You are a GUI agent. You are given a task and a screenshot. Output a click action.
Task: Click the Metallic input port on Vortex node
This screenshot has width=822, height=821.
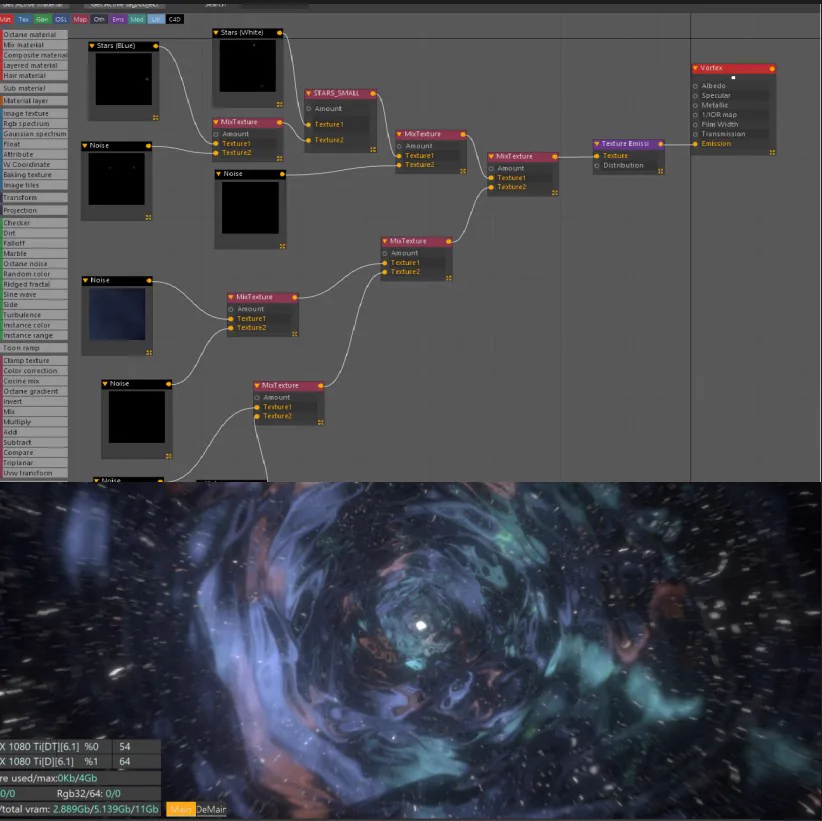click(695, 105)
